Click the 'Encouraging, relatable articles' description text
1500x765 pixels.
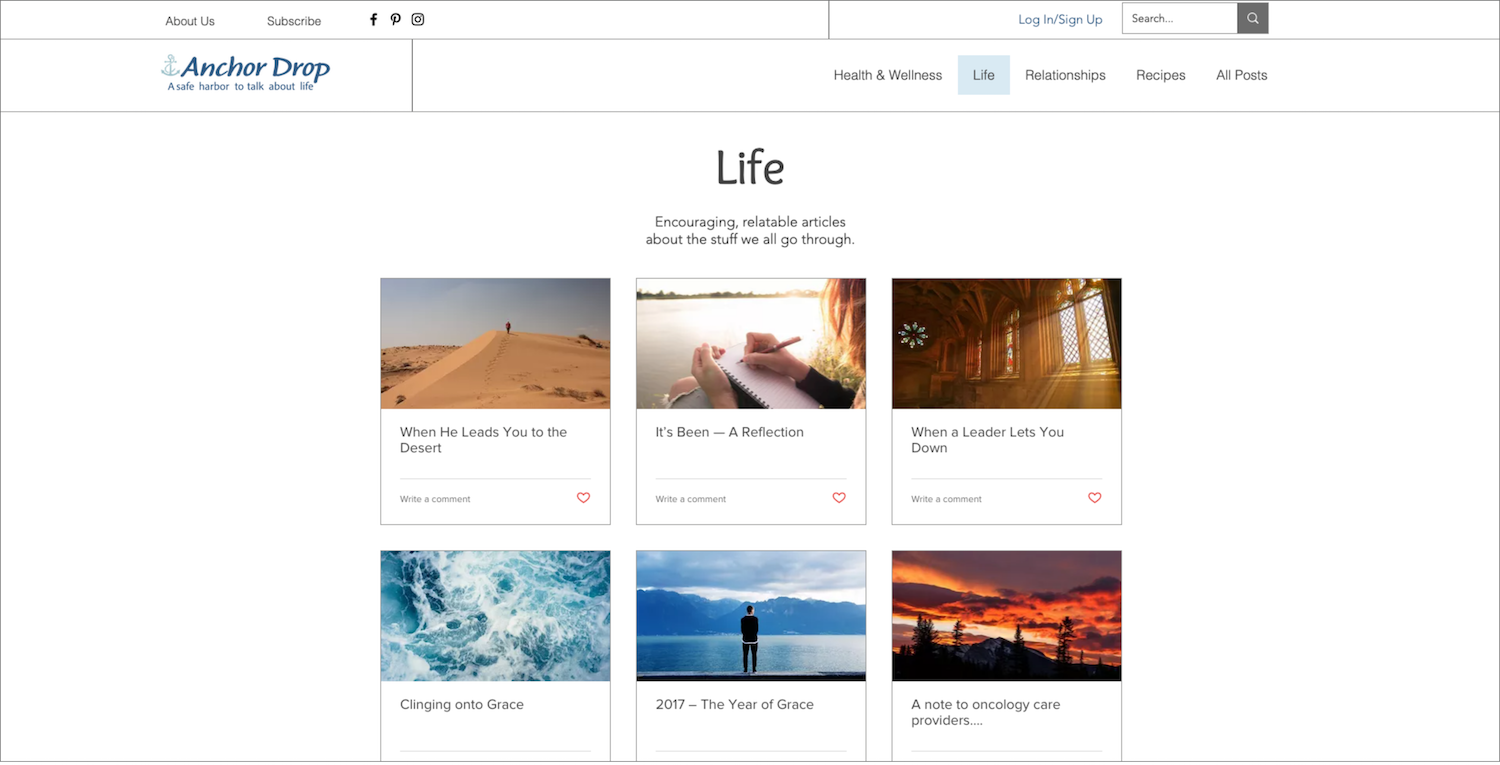tap(750, 231)
